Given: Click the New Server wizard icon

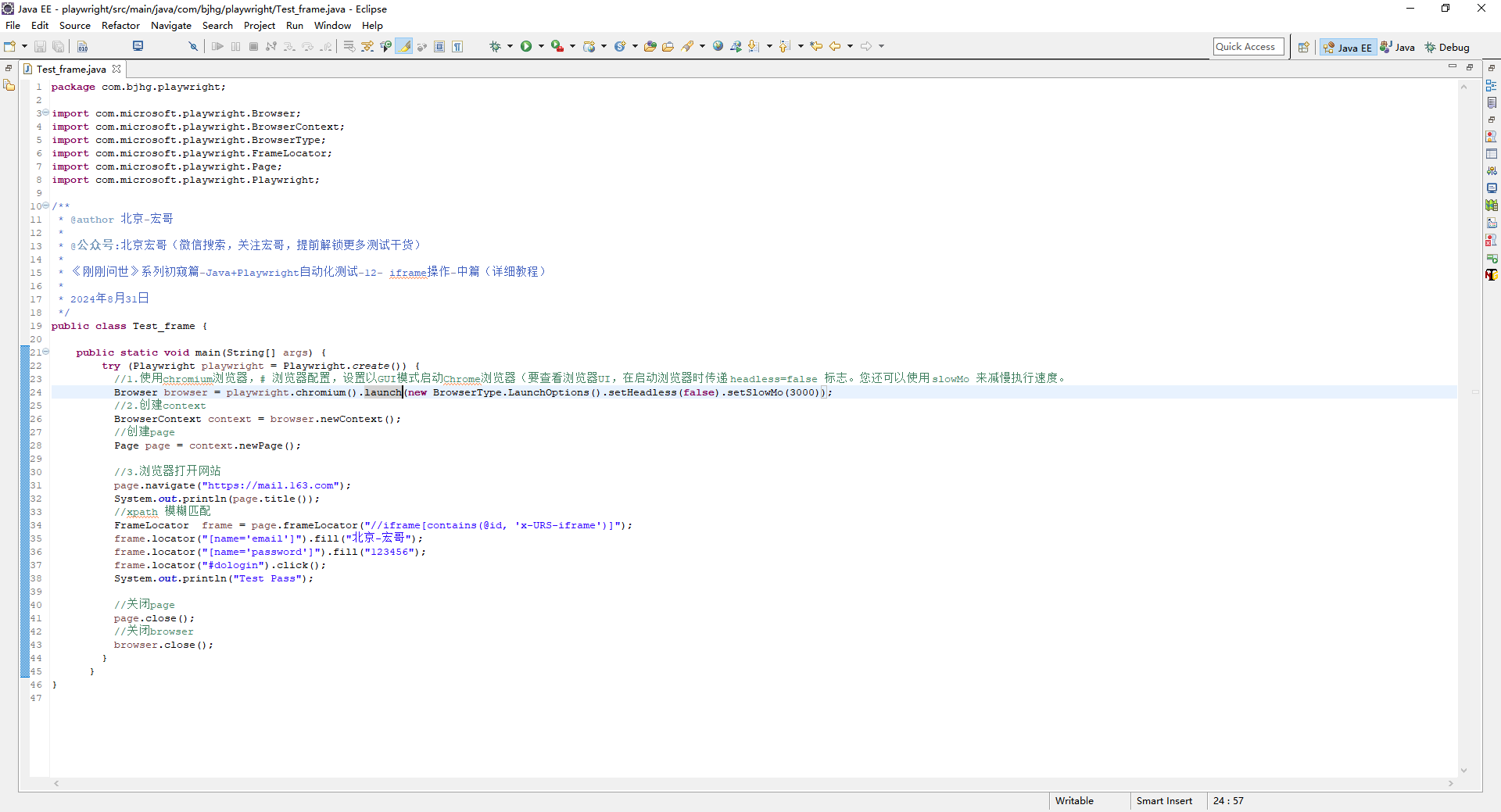Looking at the screenshot, I should click(589, 47).
